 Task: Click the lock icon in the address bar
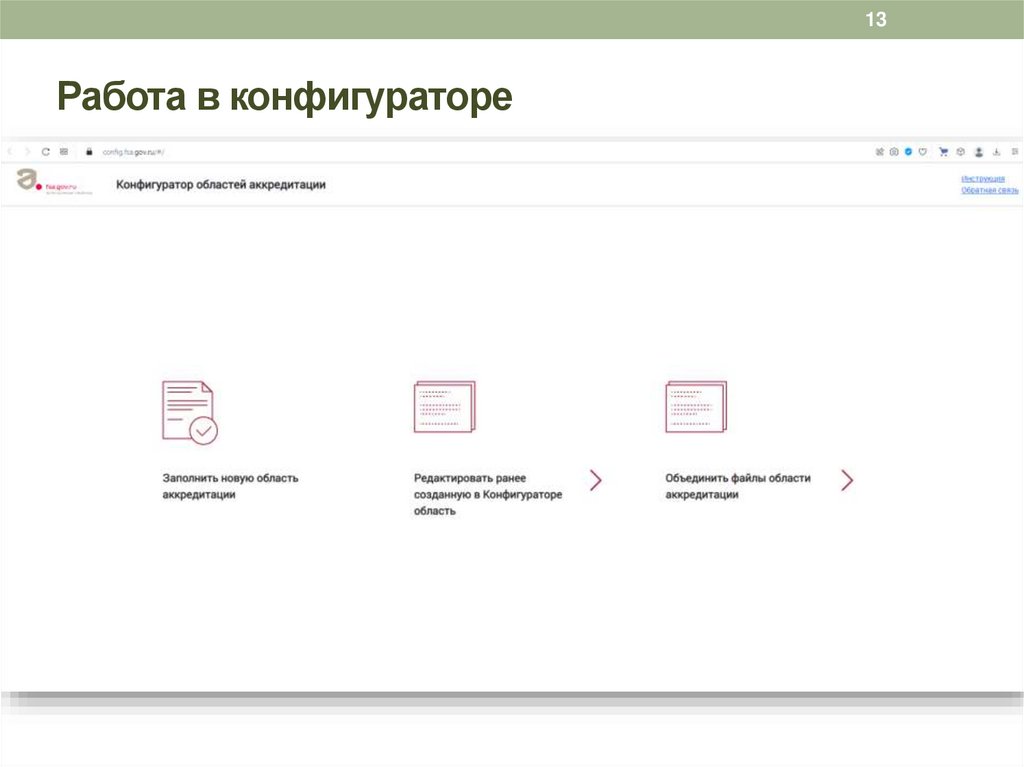tap(90, 152)
